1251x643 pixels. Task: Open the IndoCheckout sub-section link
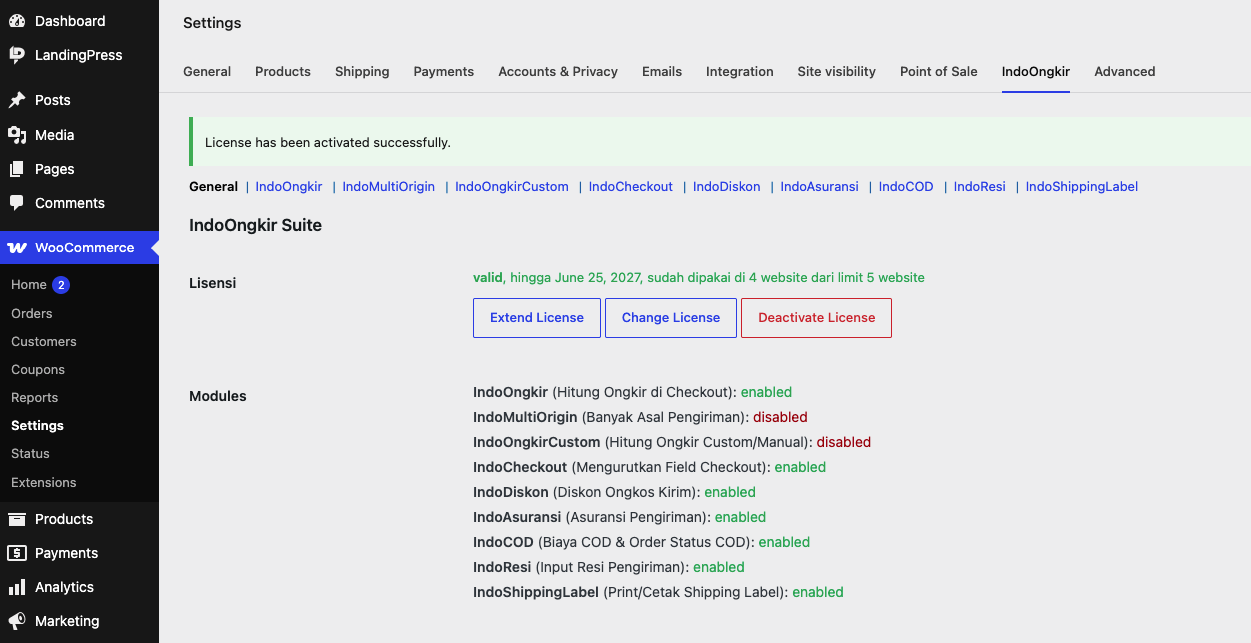tap(631, 187)
